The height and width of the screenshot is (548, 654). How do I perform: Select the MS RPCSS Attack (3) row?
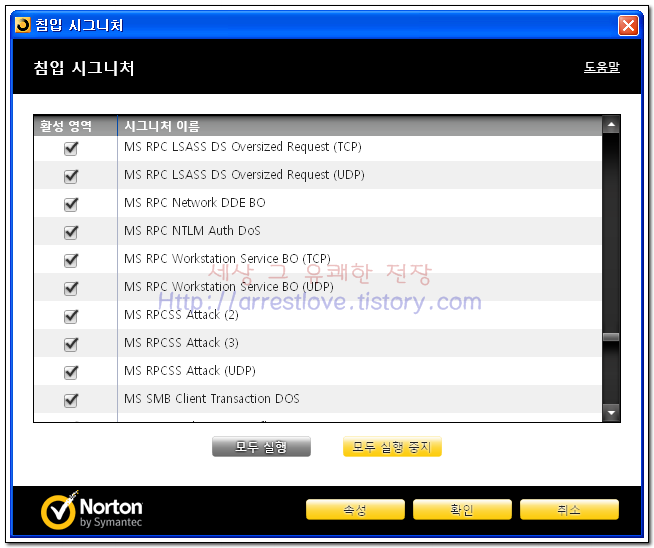(x=318, y=343)
